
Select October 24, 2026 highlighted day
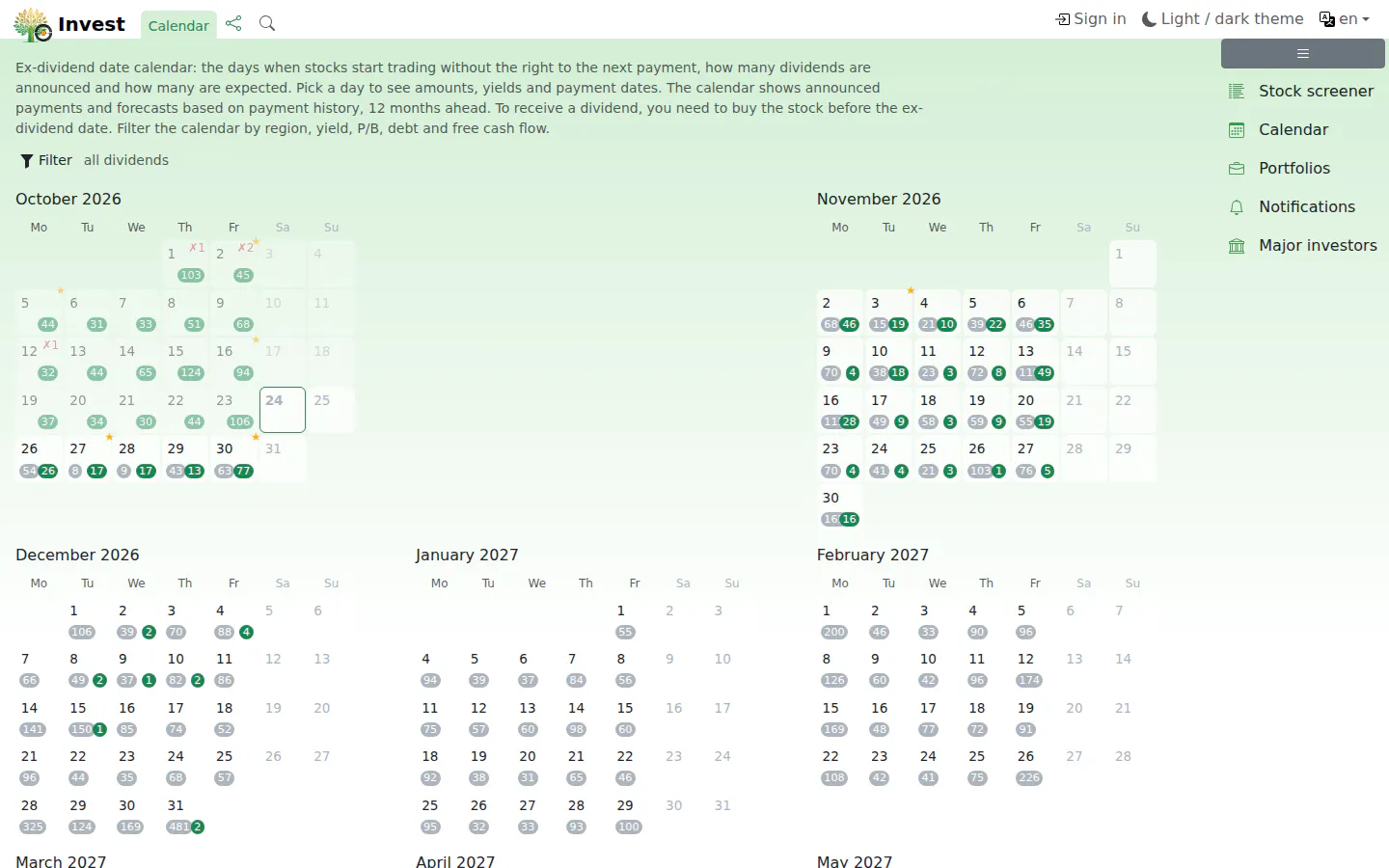(x=283, y=410)
